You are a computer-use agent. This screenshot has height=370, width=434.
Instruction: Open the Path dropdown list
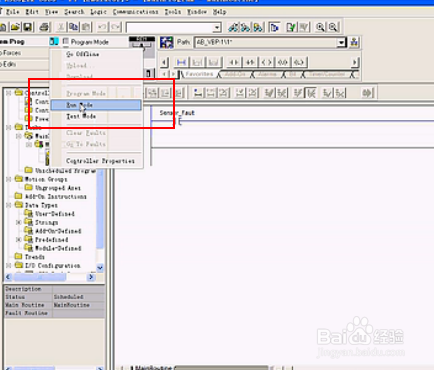341,42
